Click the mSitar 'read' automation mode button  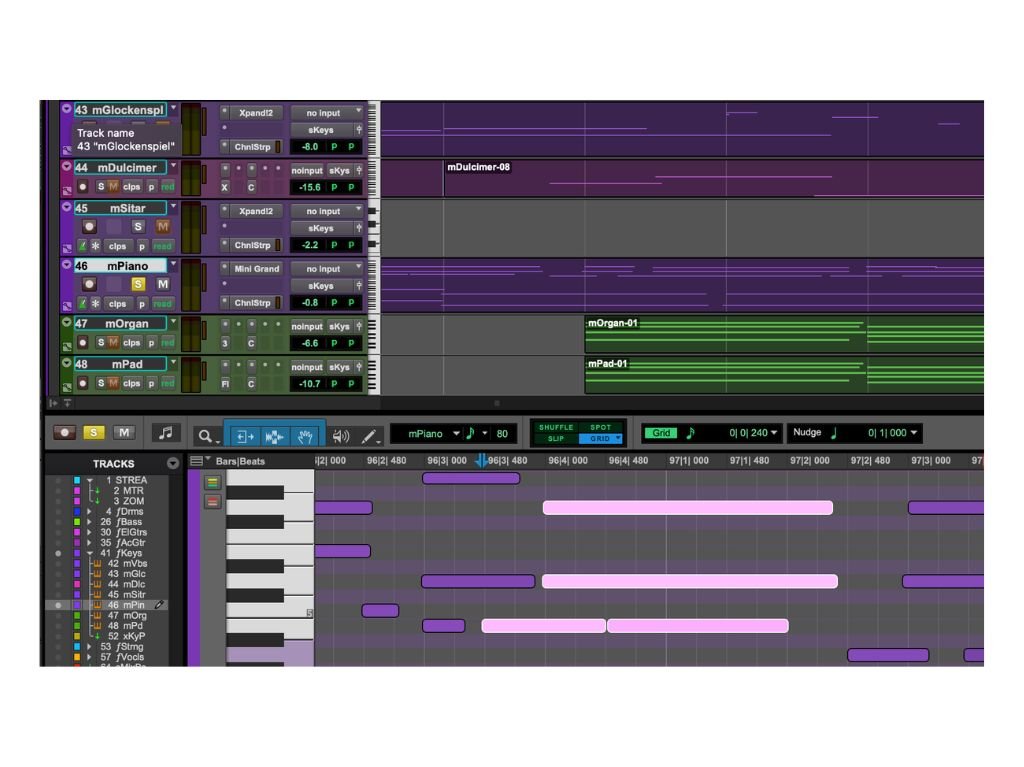[x=162, y=246]
